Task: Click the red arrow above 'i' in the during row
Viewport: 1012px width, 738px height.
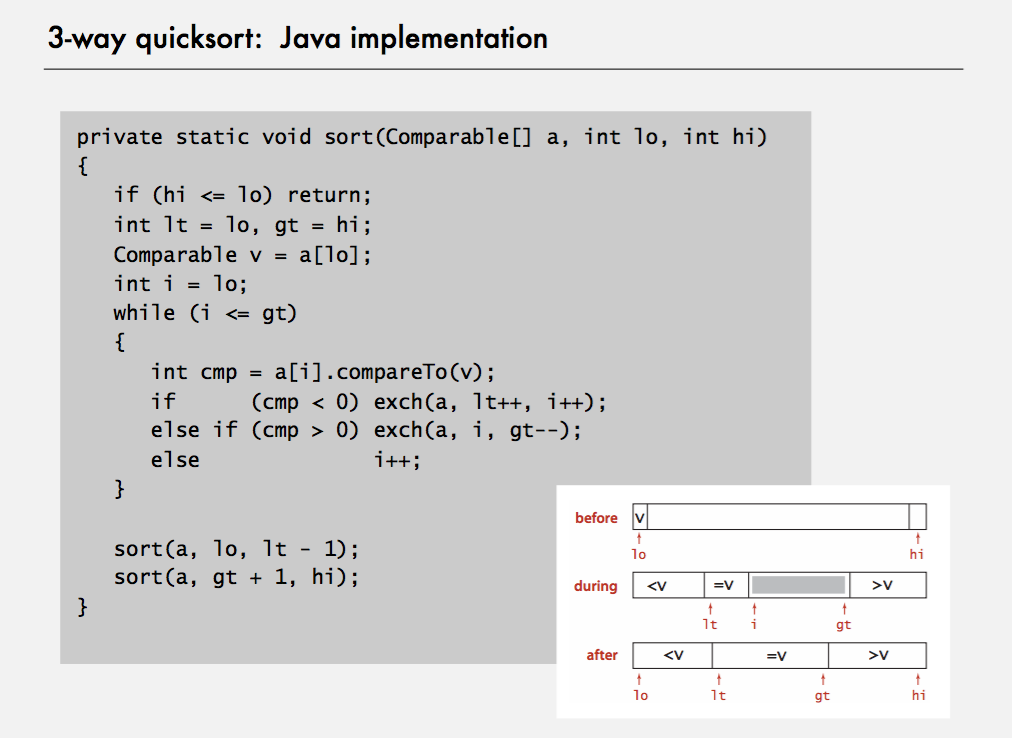Action: click(x=754, y=608)
